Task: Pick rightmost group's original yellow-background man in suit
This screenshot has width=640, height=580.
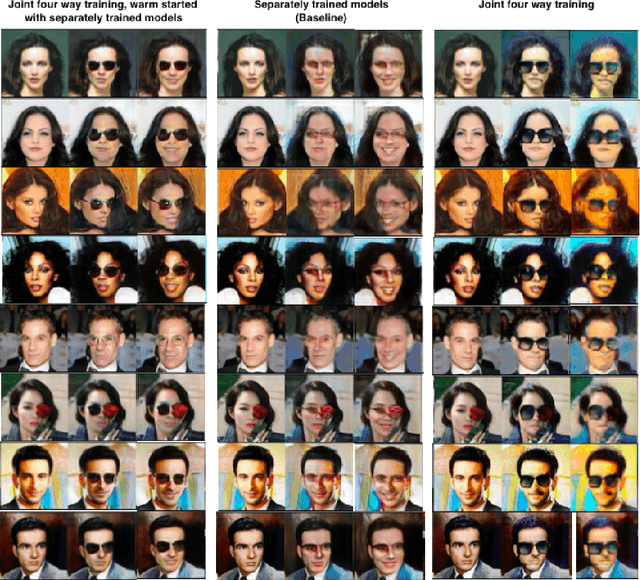Action: click(x=468, y=478)
